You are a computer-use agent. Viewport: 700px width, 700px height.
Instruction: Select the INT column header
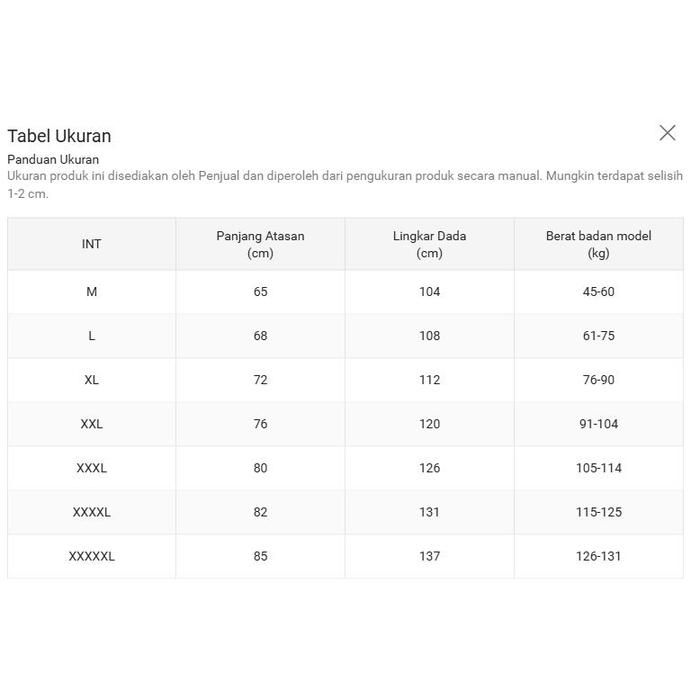91,244
